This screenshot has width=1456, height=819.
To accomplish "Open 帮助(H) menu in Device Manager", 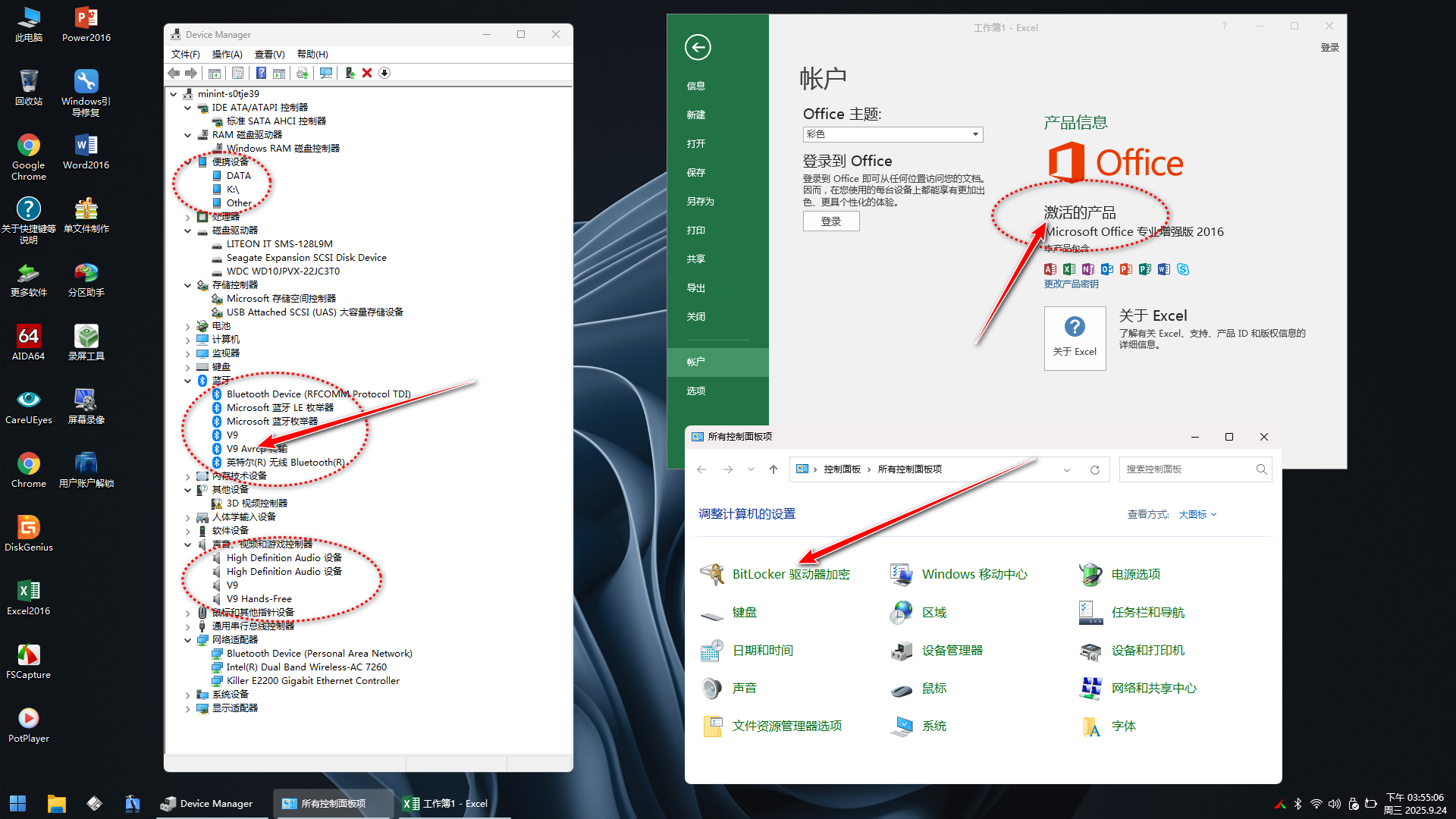I will pyautogui.click(x=312, y=54).
